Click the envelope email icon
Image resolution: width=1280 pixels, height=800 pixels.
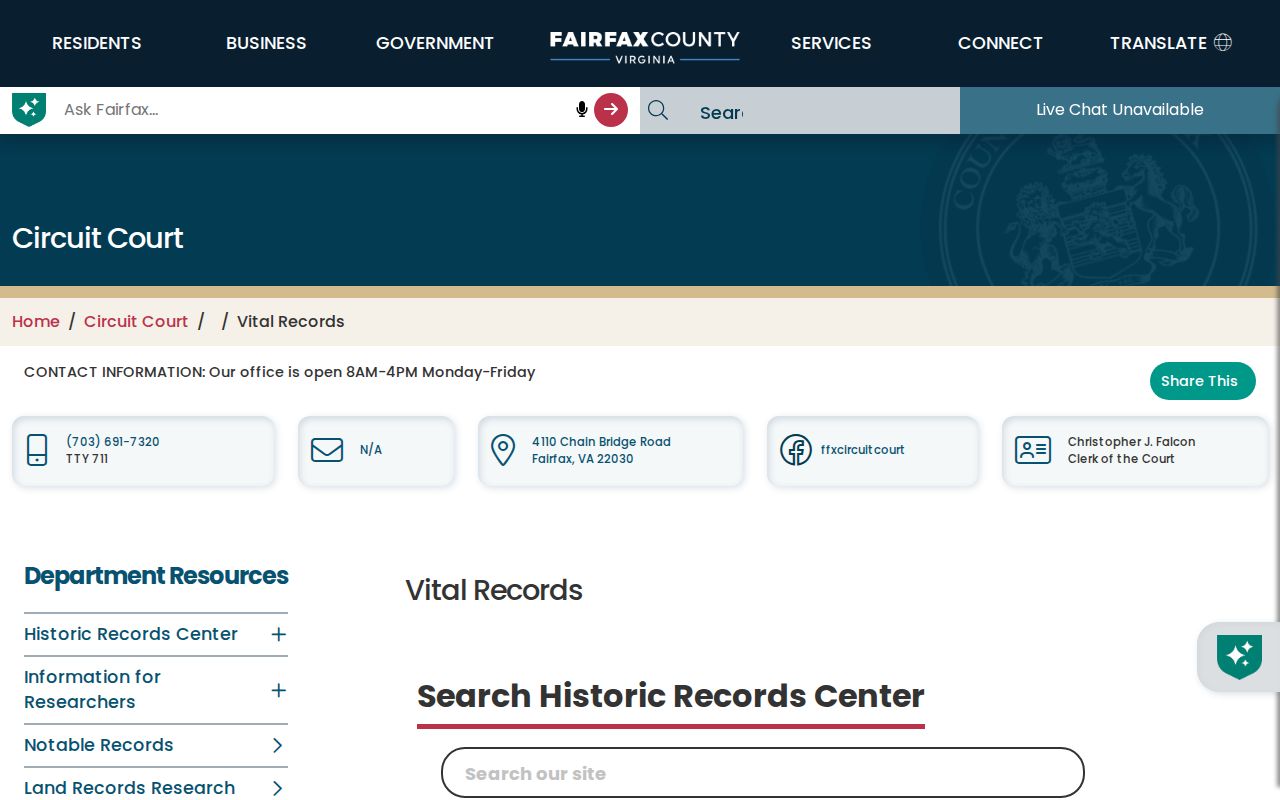click(x=327, y=450)
